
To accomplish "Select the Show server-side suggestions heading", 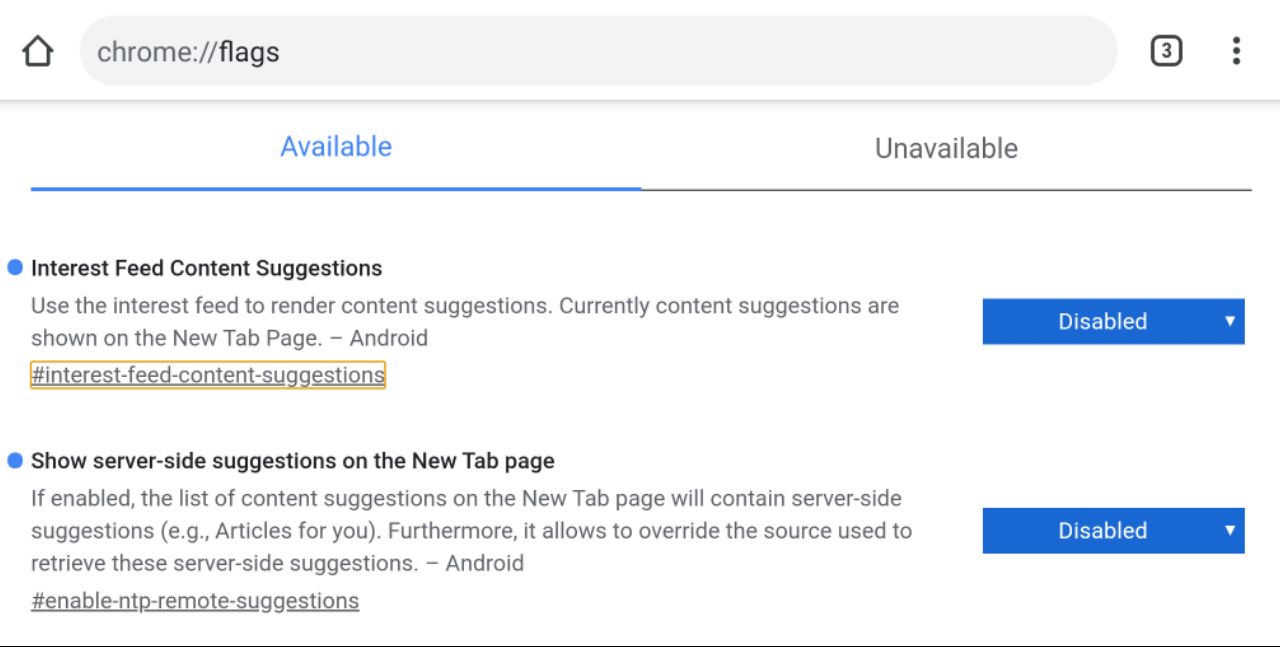I will click(x=293, y=461).
